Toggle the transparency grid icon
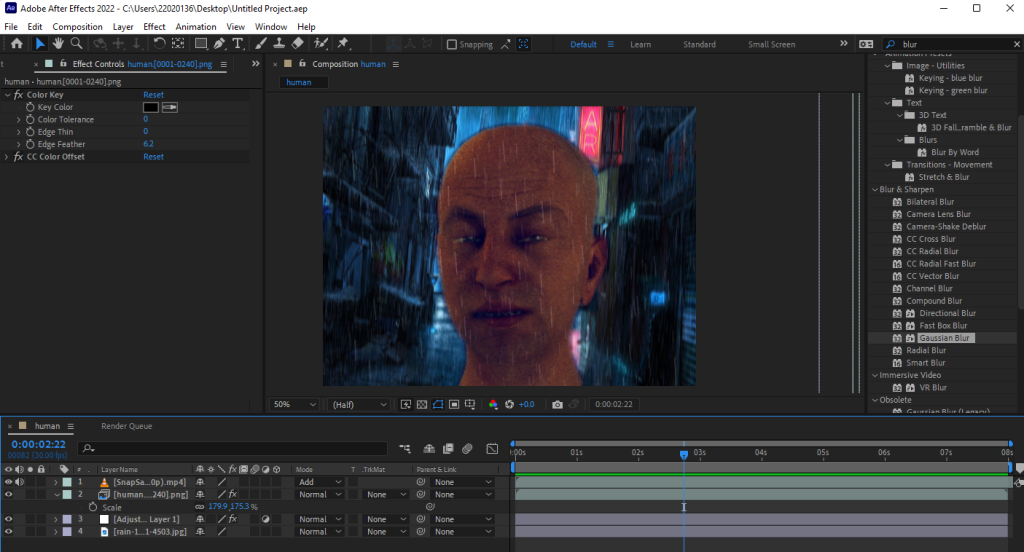This screenshot has height=552, width=1024. [422, 404]
